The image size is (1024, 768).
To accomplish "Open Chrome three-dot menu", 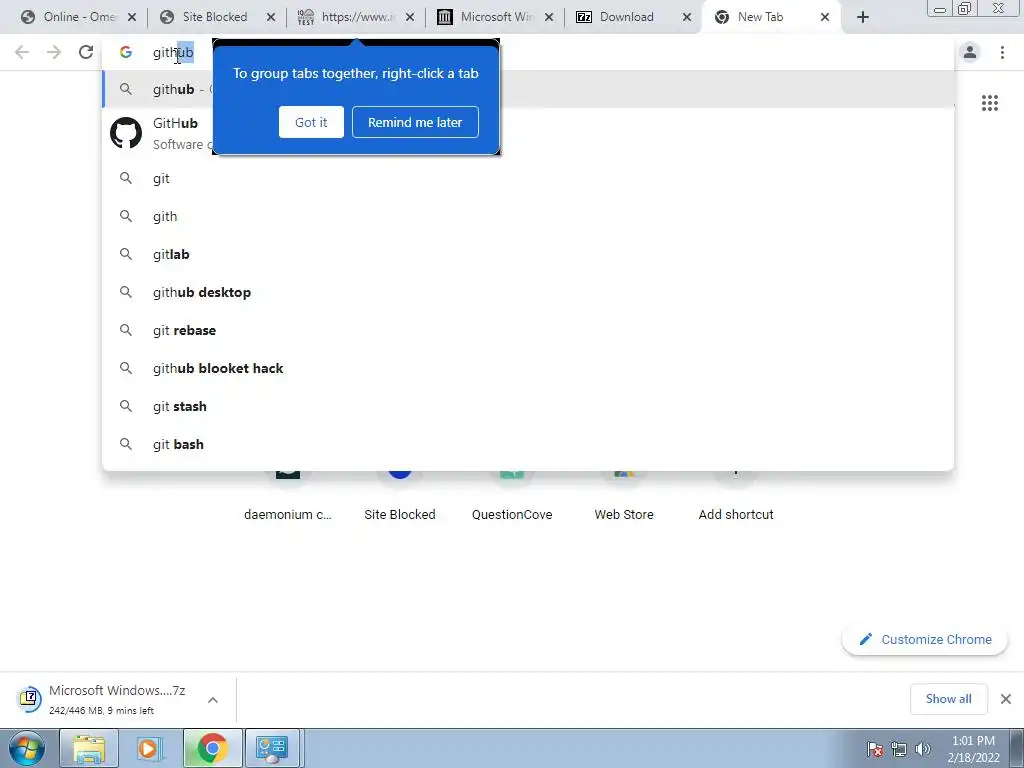I will point(1002,52).
